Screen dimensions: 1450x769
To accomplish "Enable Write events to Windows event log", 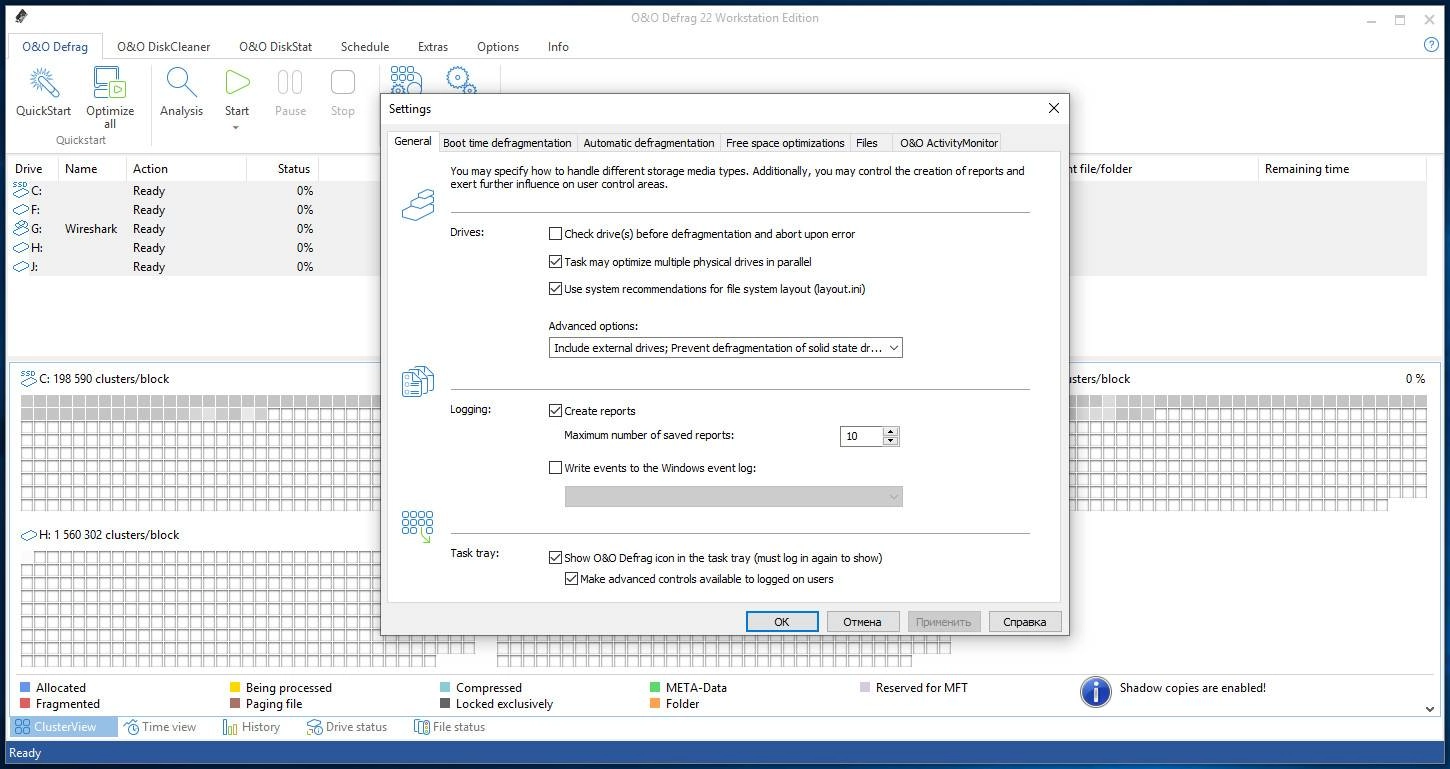I will point(555,468).
